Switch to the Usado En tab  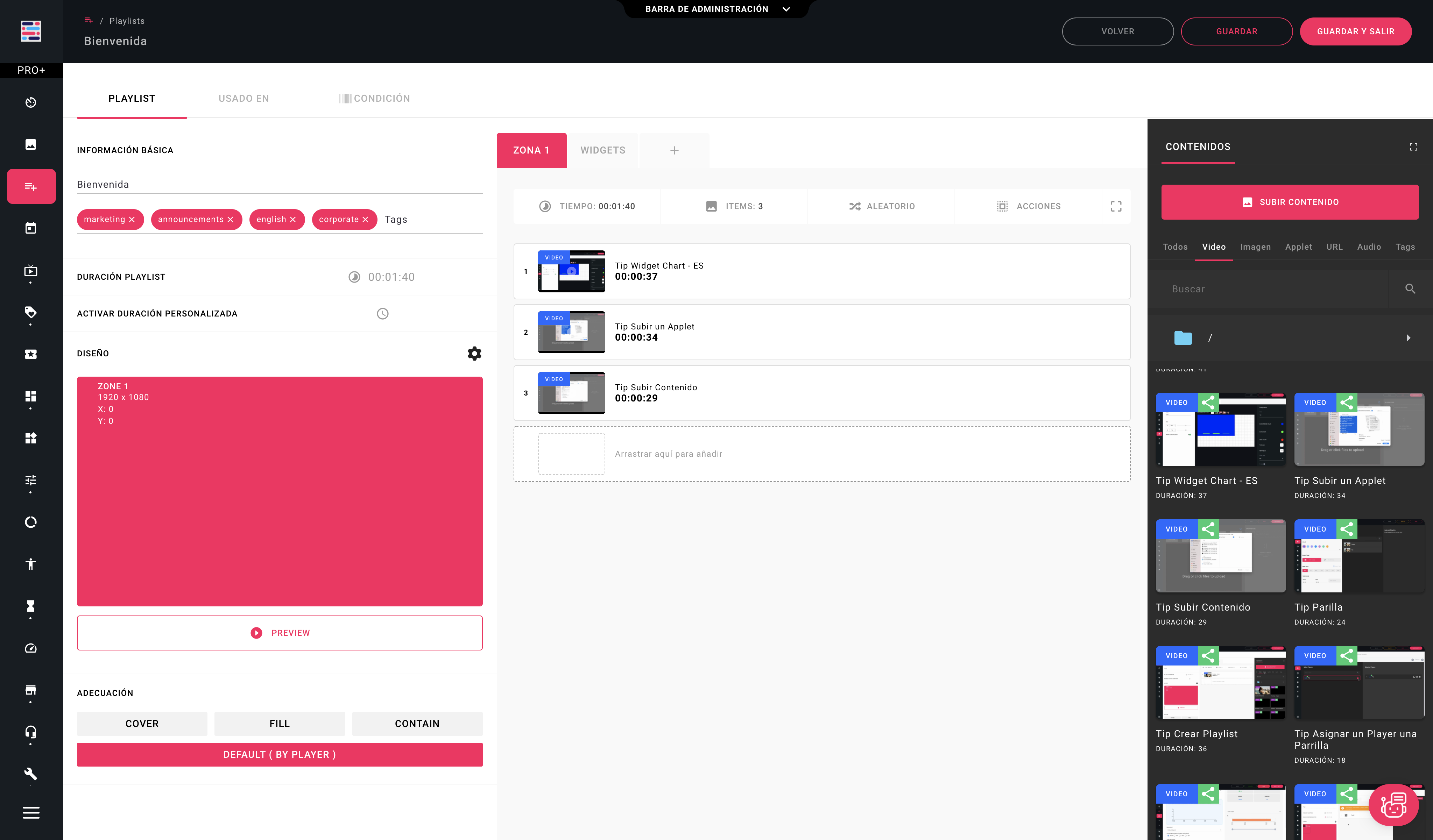(243, 98)
